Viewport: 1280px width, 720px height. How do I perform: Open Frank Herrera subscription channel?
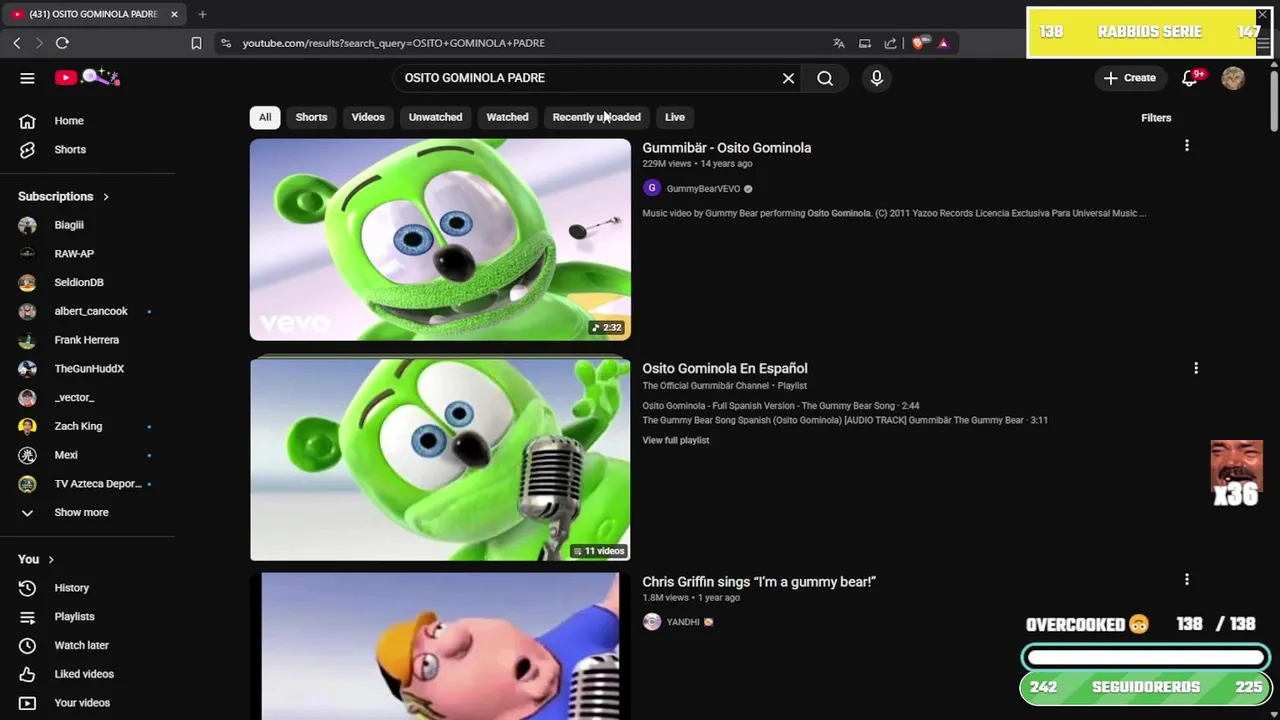88,340
